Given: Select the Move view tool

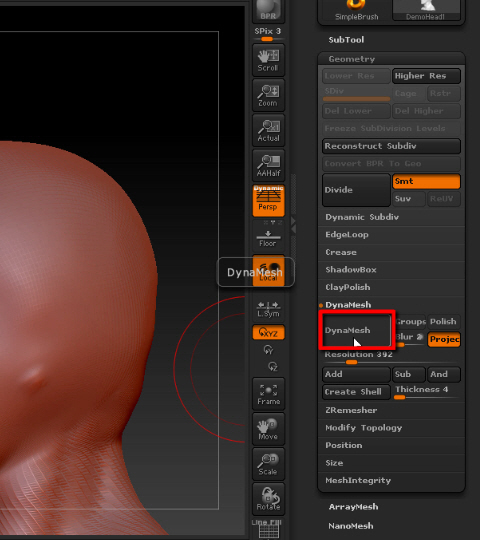Looking at the screenshot, I should pos(268,429).
